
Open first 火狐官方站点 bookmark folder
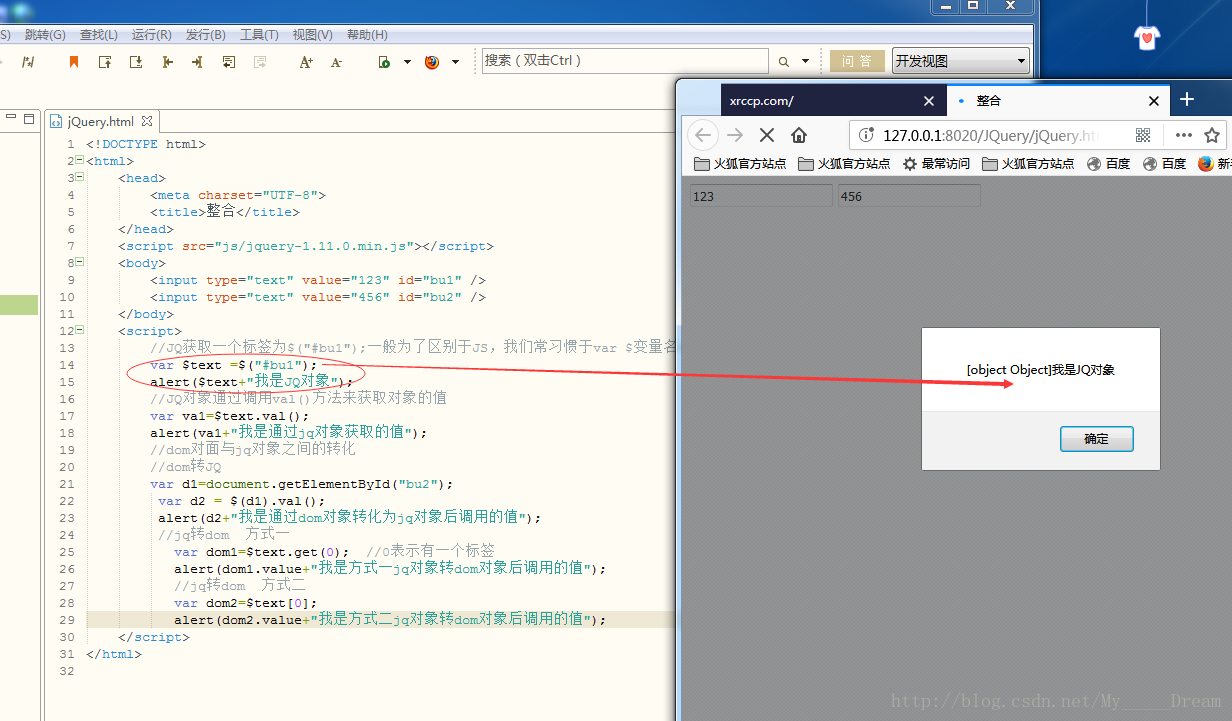740,164
